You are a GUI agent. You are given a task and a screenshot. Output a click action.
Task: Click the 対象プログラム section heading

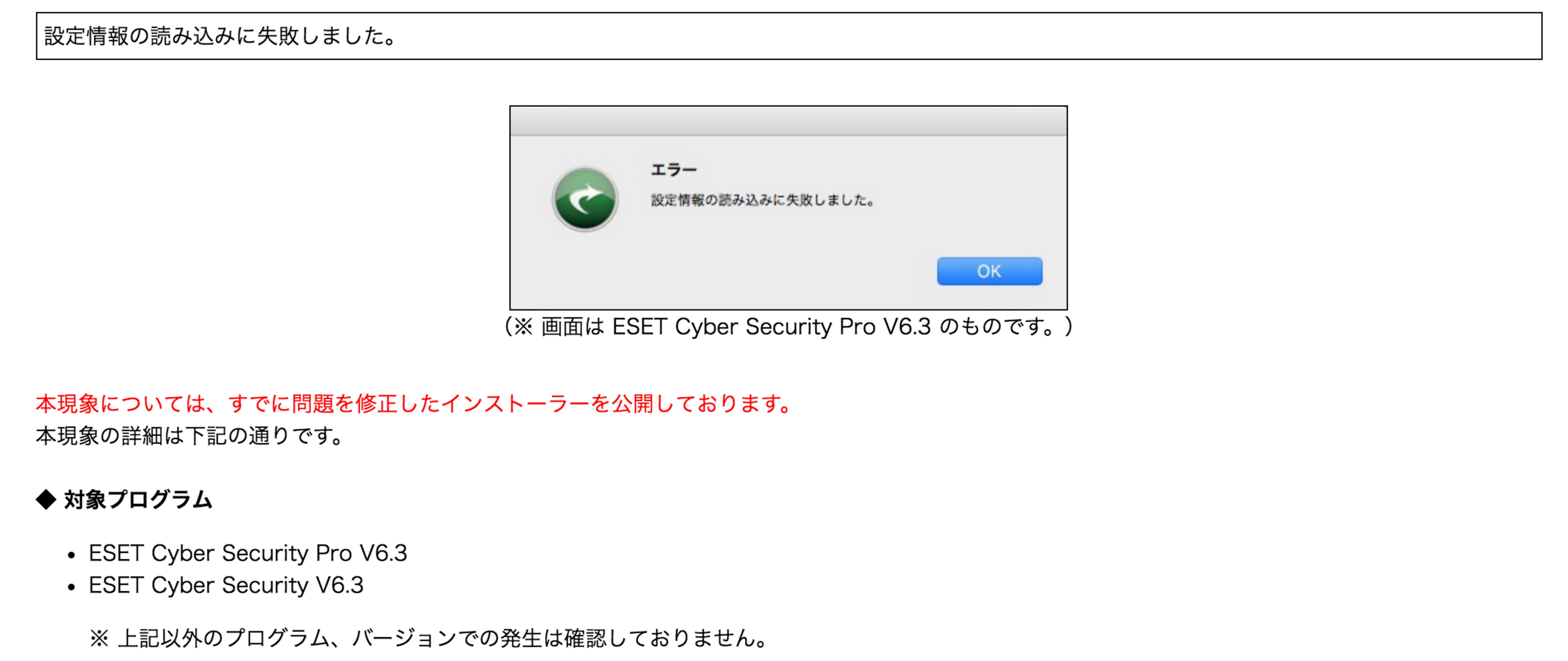pos(138,500)
